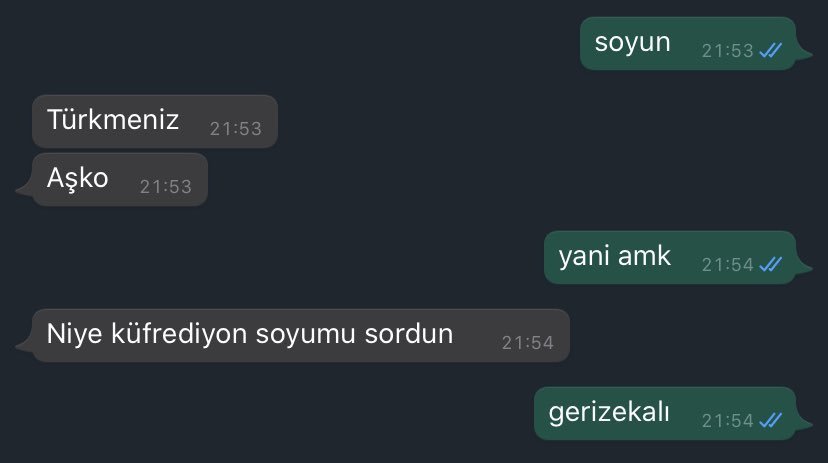Tap the "yani amk" message text

point(615,257)
